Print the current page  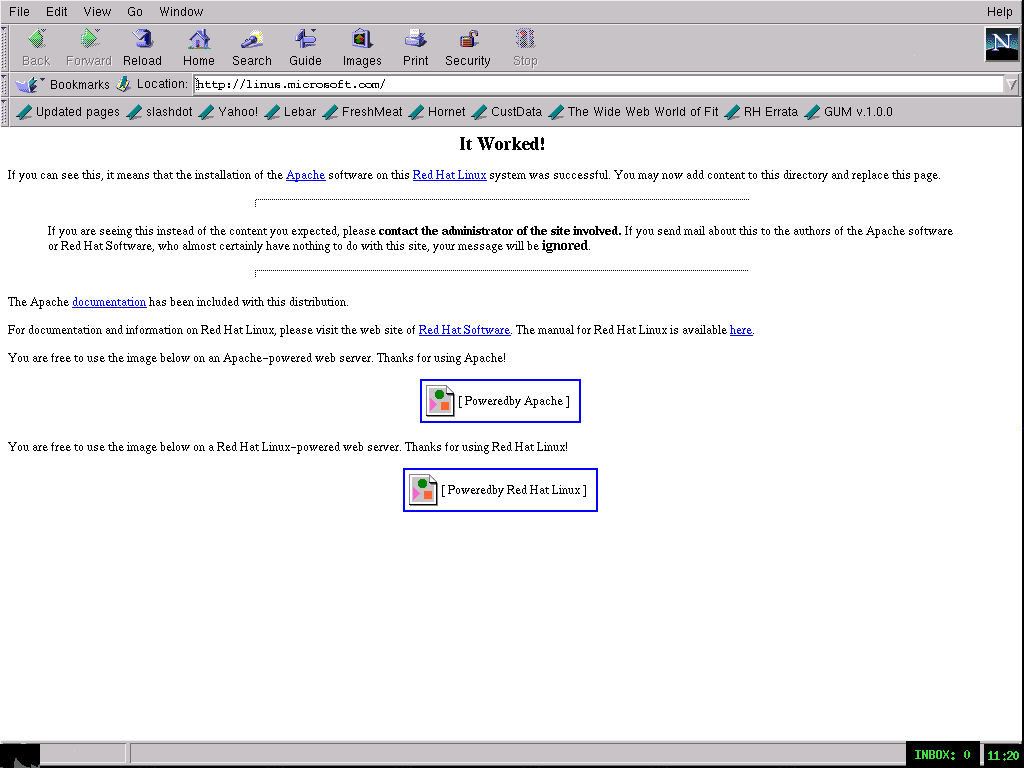click(415, 48)
